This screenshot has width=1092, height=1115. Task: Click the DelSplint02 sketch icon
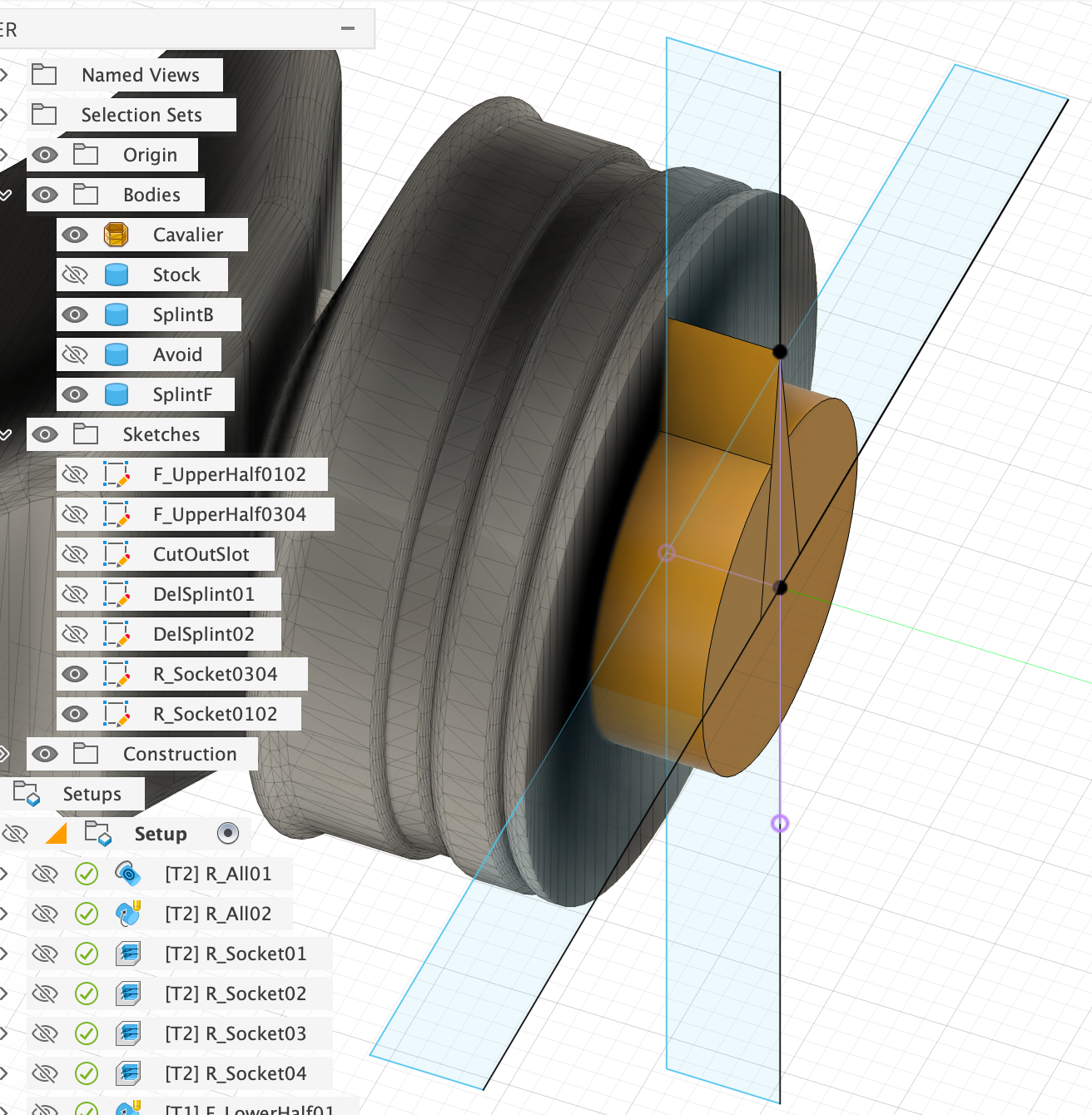[117, 634]
